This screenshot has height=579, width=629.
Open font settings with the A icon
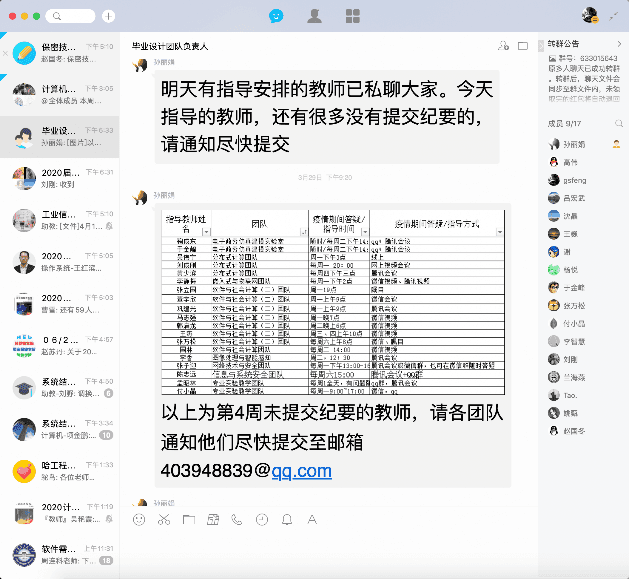click(312, 520)
